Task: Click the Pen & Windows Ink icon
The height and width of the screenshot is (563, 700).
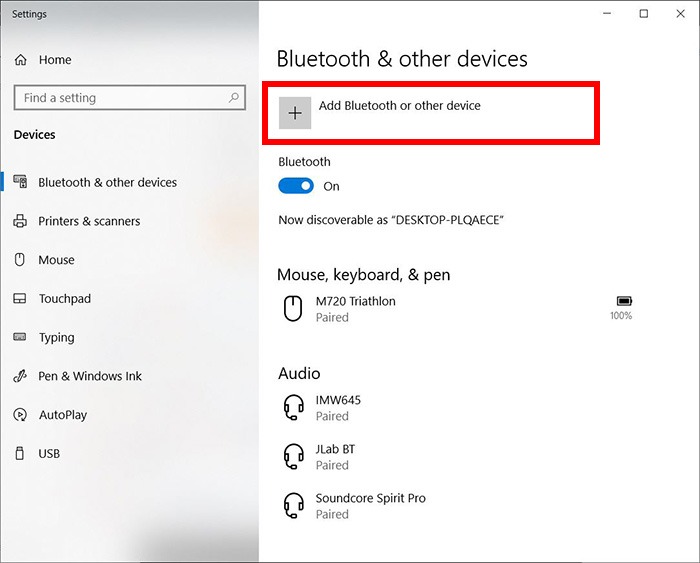Action: tap(20, 376)
